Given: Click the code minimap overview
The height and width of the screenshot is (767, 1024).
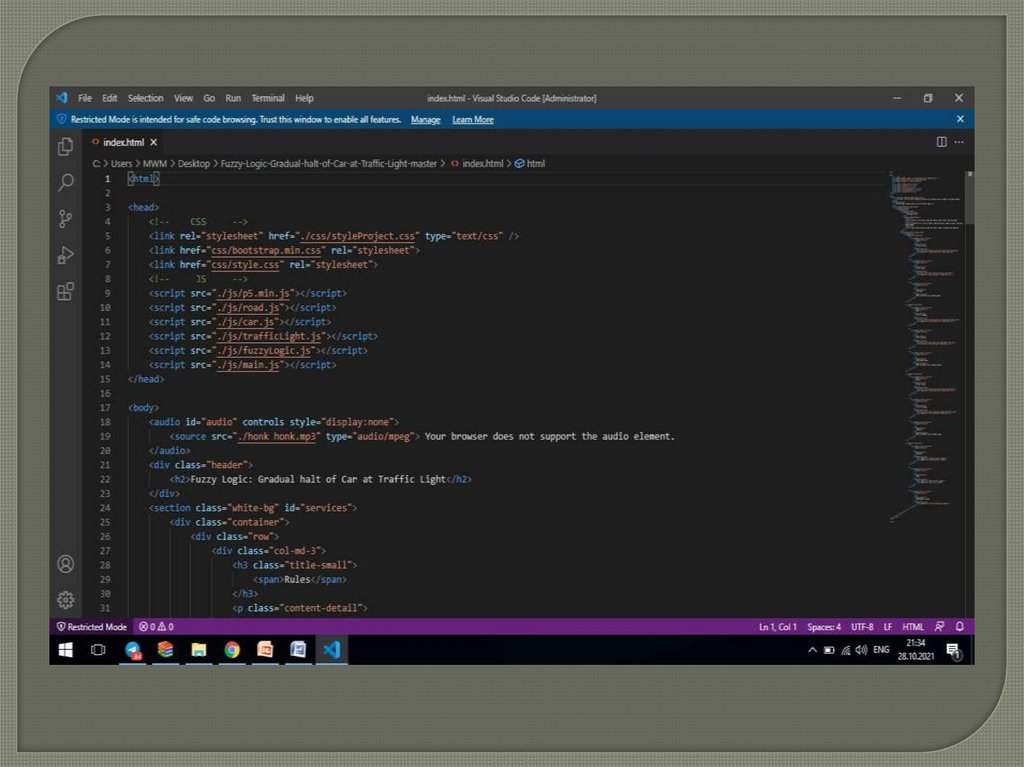Looking at the screenshot, I should click(x=925, y=340).
